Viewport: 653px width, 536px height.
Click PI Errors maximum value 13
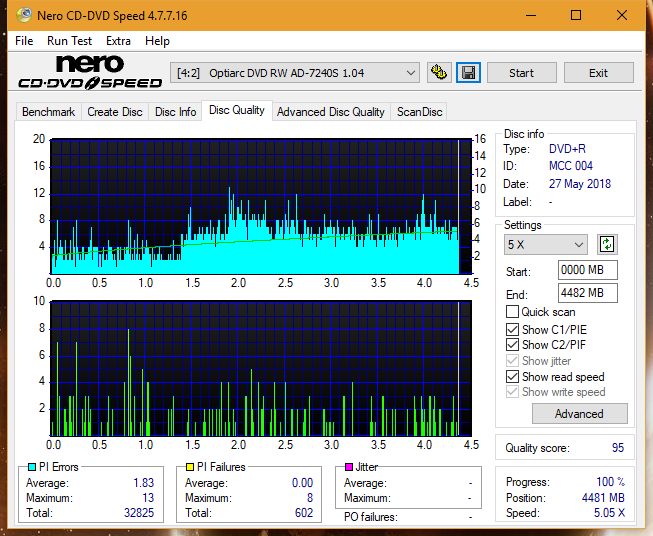(x=148, y=498)
